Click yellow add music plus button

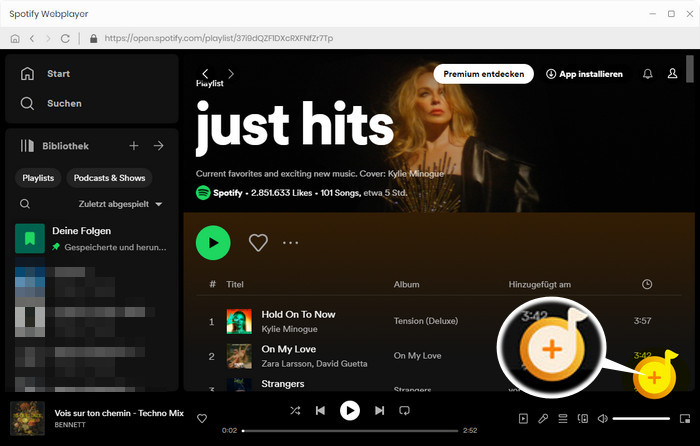[654, 378]
